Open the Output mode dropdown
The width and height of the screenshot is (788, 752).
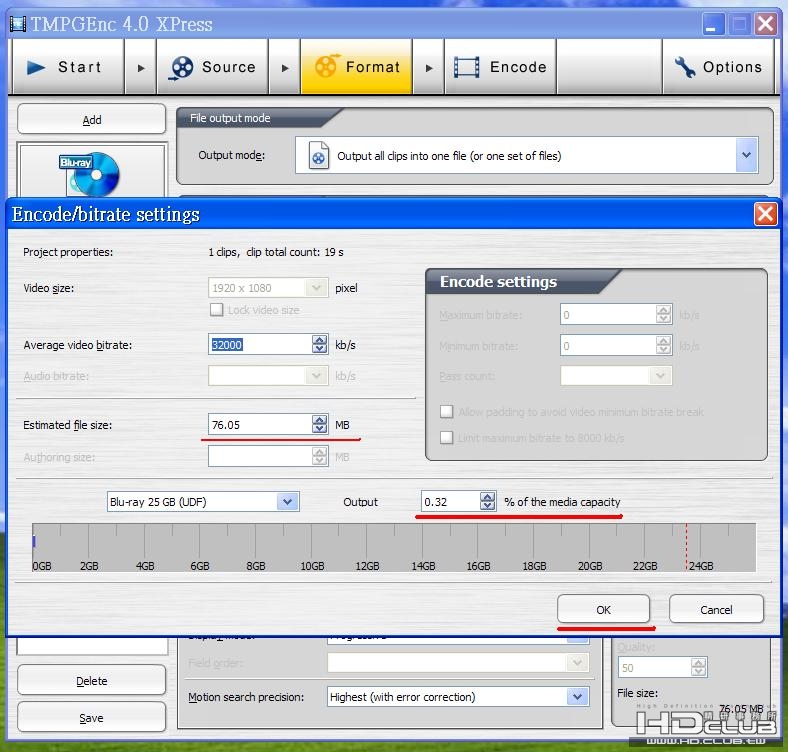pyautogui.click(x=746, y=155)
